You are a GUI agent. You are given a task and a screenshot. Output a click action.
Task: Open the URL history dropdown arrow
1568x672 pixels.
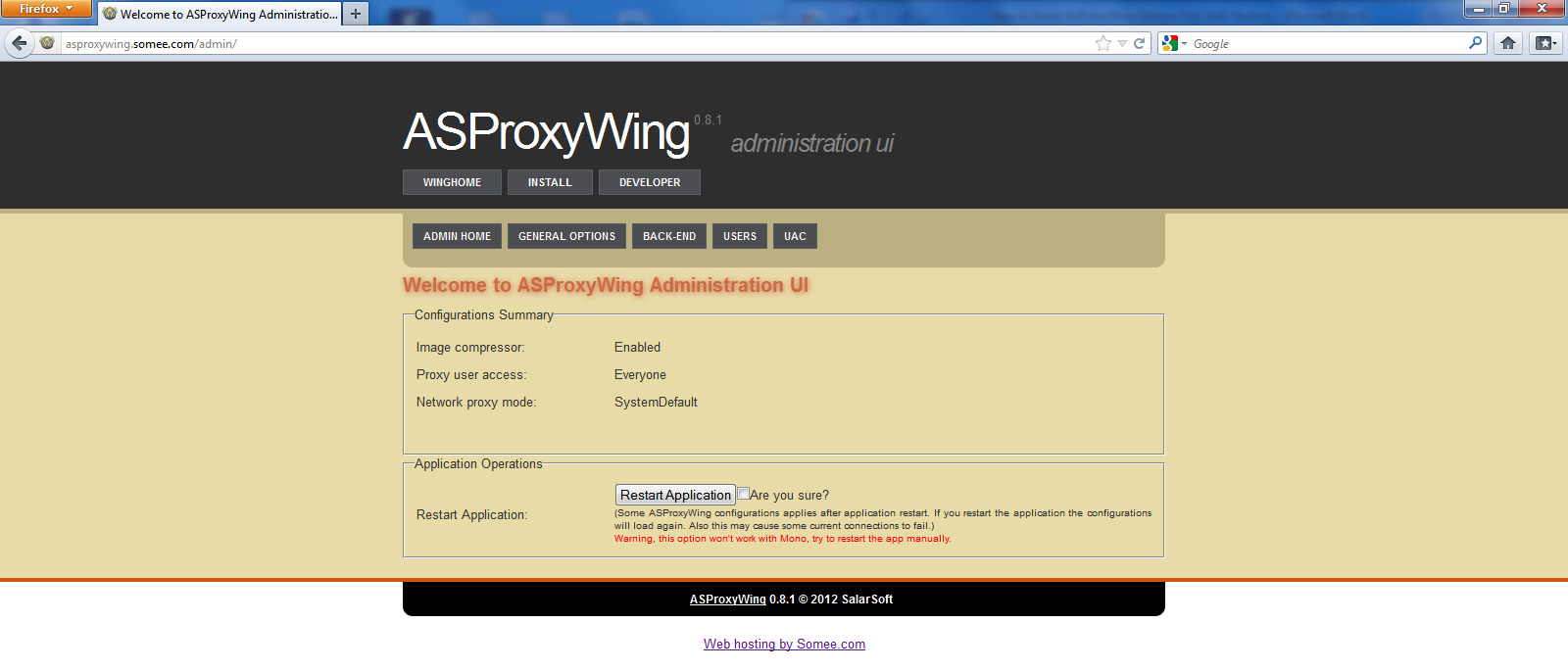coord(1123,43)
